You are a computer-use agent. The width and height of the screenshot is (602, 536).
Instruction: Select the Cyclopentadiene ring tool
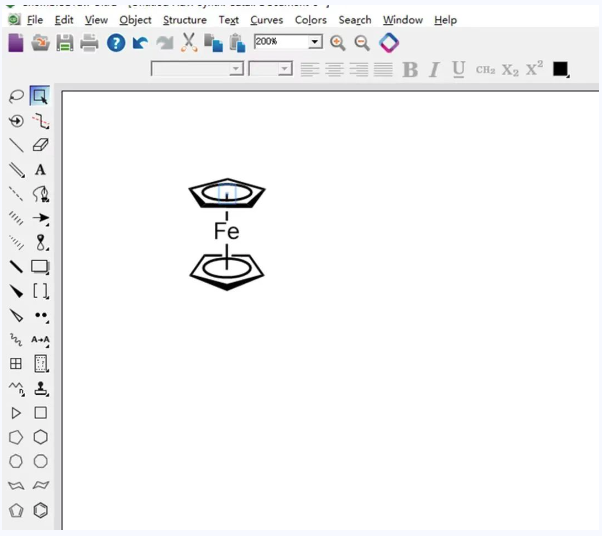16,510
